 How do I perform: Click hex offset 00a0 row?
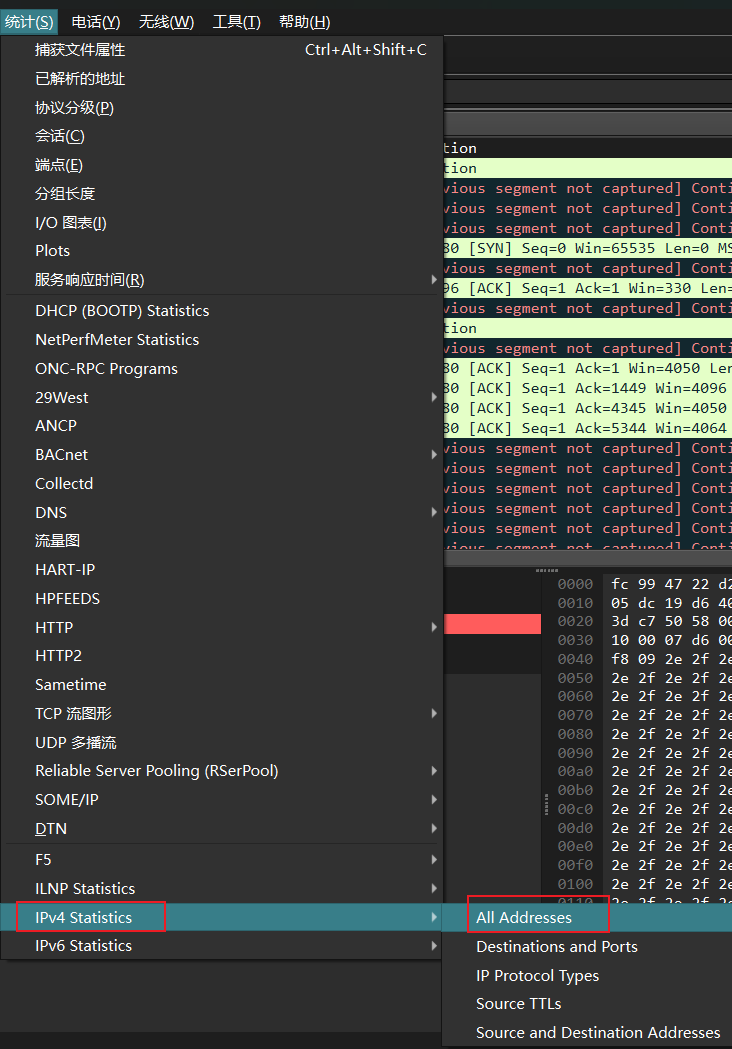coord(575,771)
